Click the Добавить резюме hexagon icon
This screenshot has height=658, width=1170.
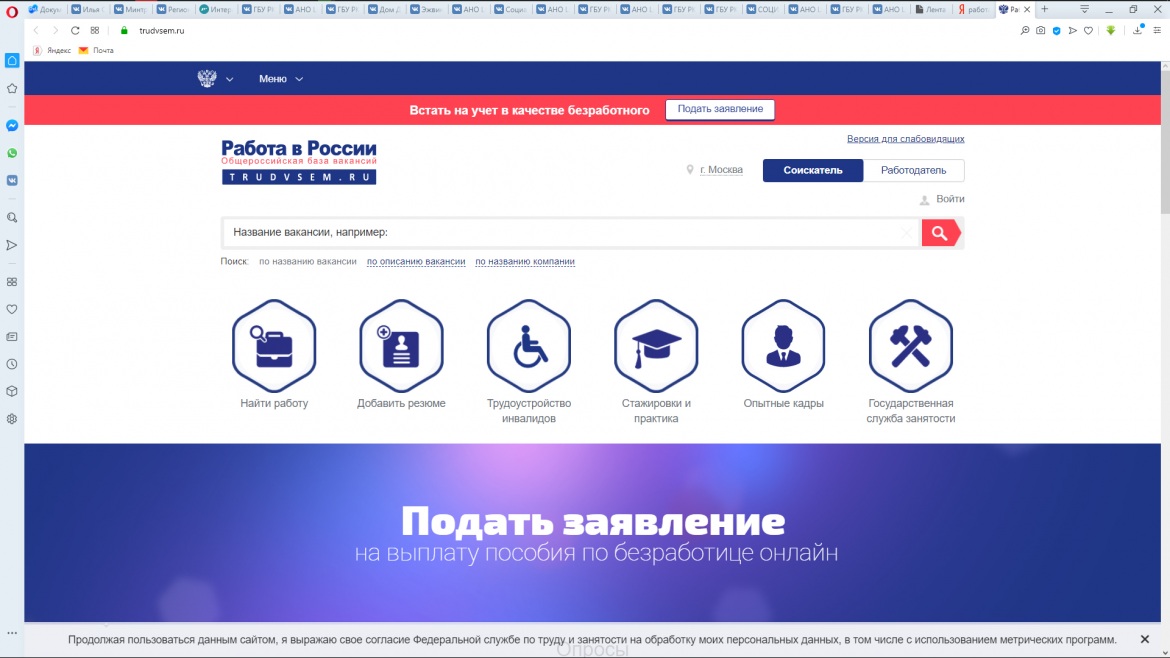click(x=401, y=345)
